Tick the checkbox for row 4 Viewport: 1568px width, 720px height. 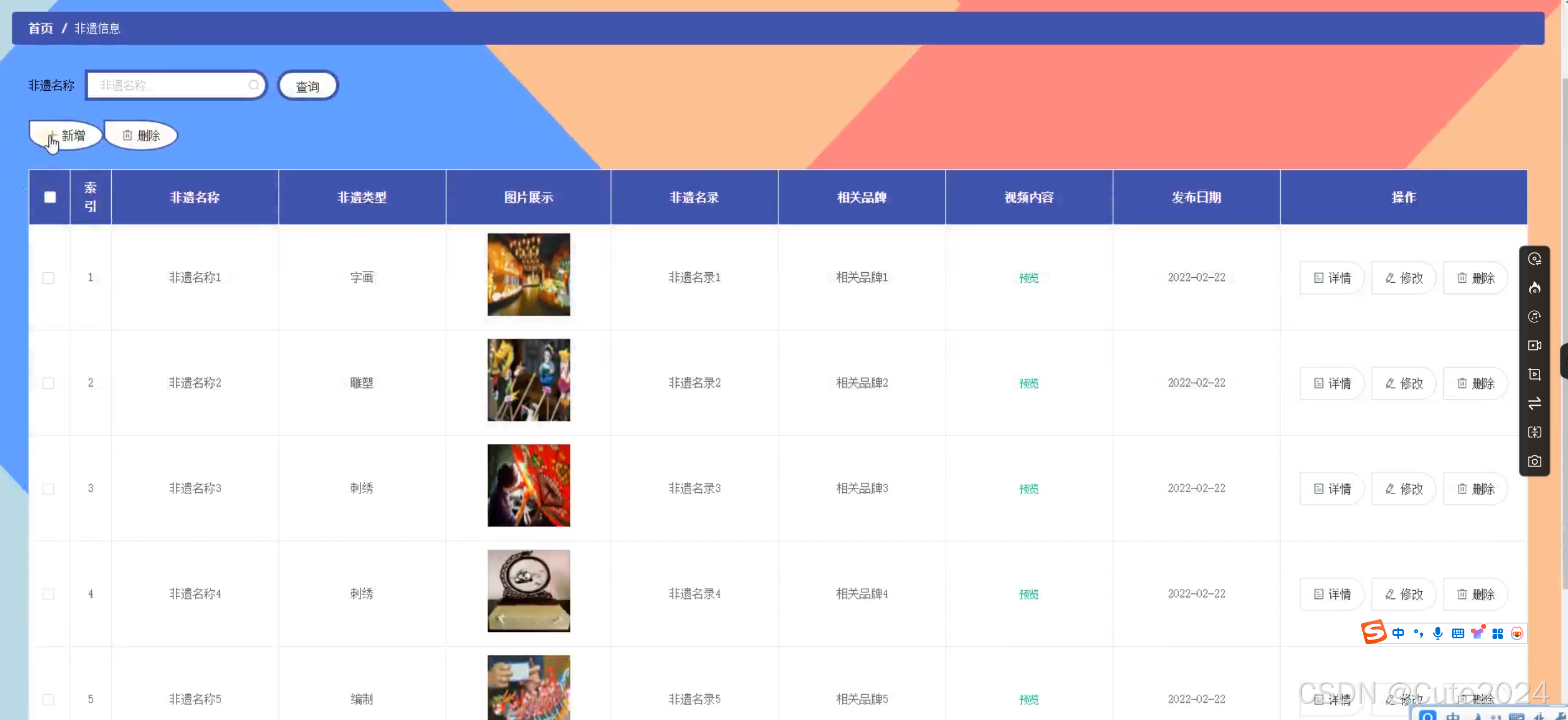(49, 594)
